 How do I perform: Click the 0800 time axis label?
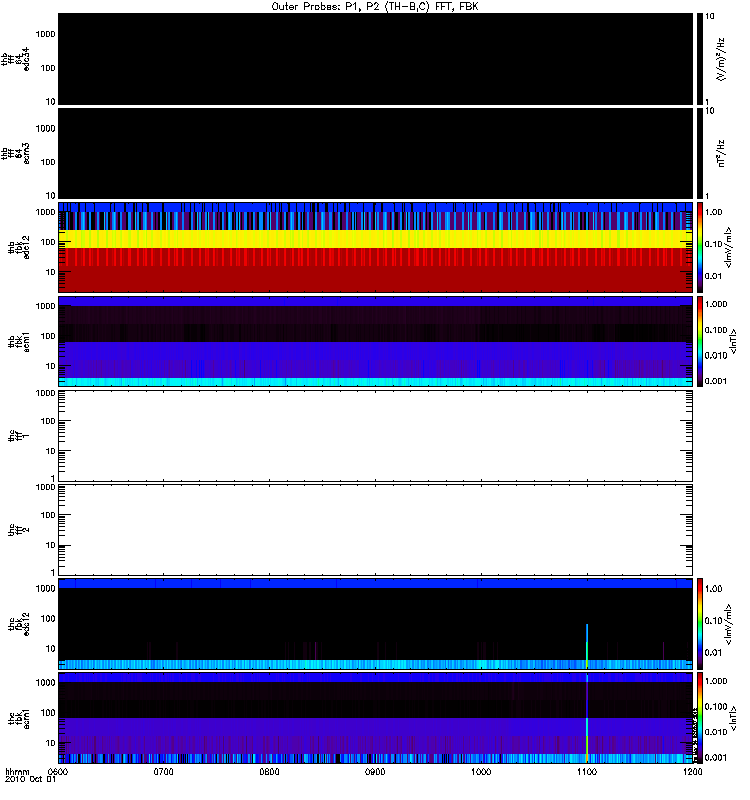pyautogui.click(x=269, y=771)
